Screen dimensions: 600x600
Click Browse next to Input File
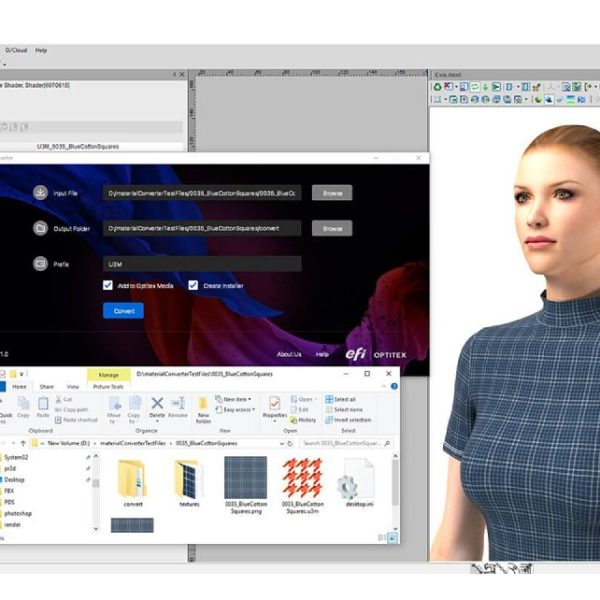click(x=331, y=193)
